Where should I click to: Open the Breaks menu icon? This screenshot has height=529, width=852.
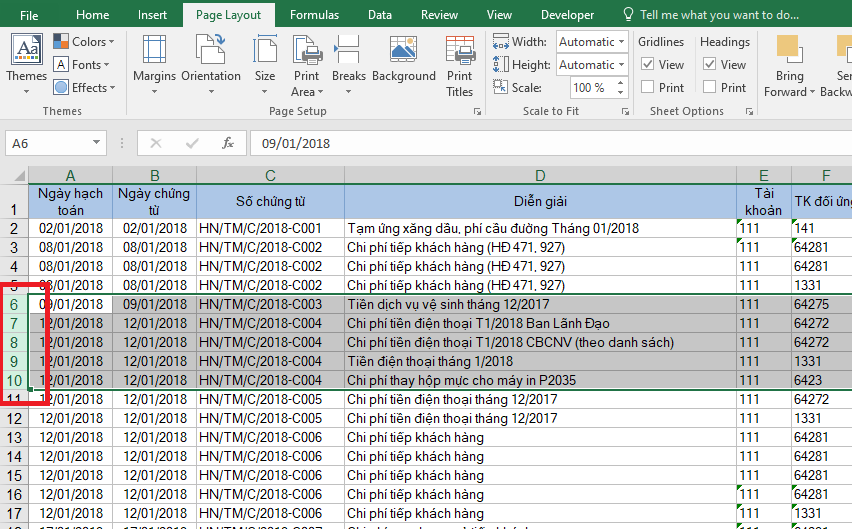348,50
